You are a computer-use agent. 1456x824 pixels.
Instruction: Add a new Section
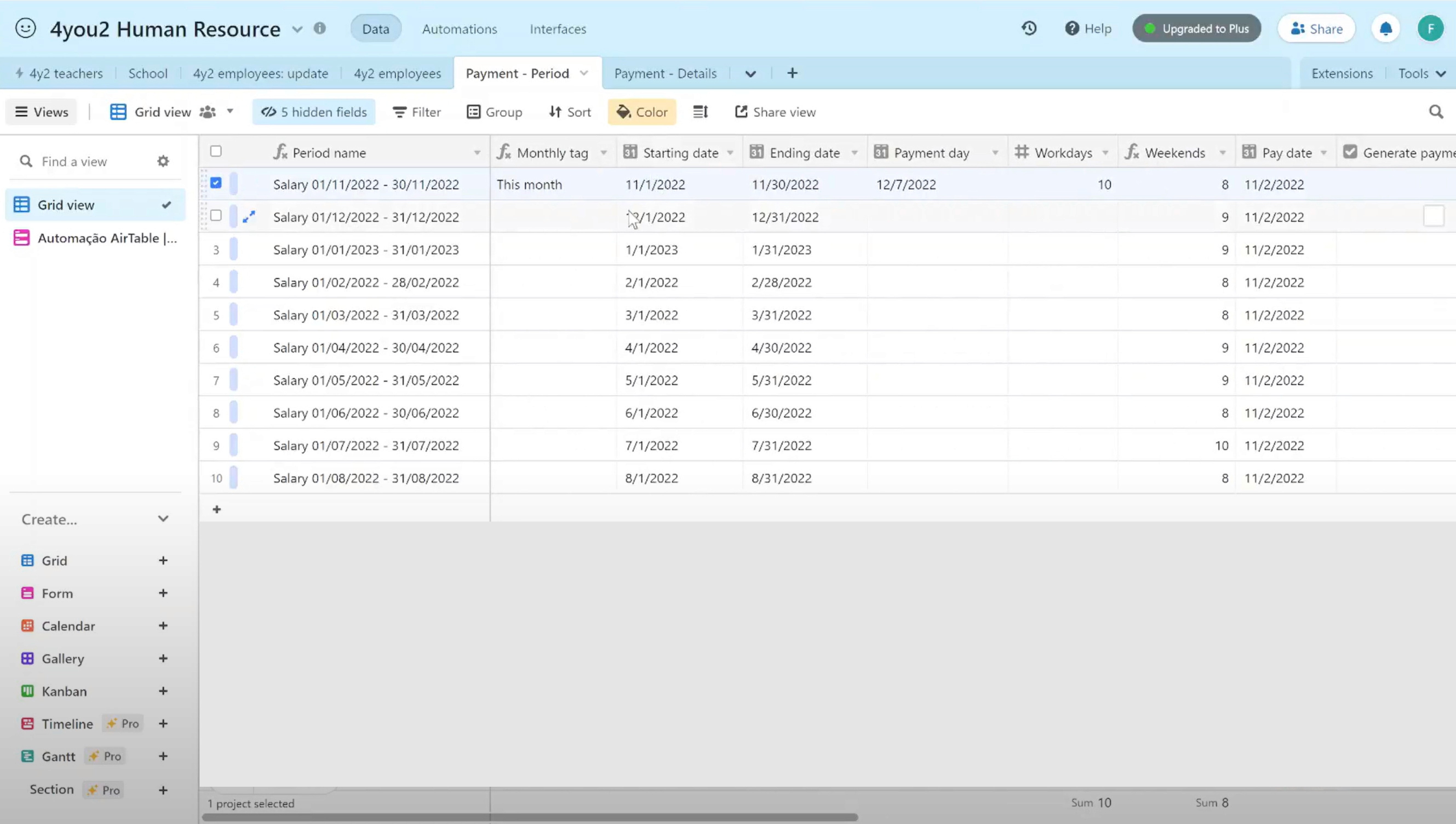(163, 790)
